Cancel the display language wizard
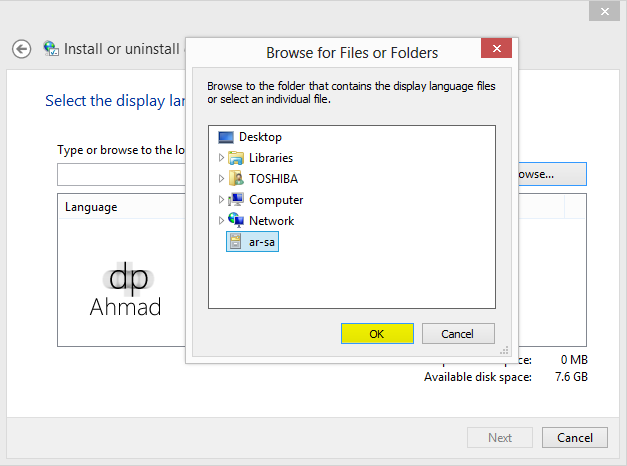627x466 pixels. coord(575,437)
